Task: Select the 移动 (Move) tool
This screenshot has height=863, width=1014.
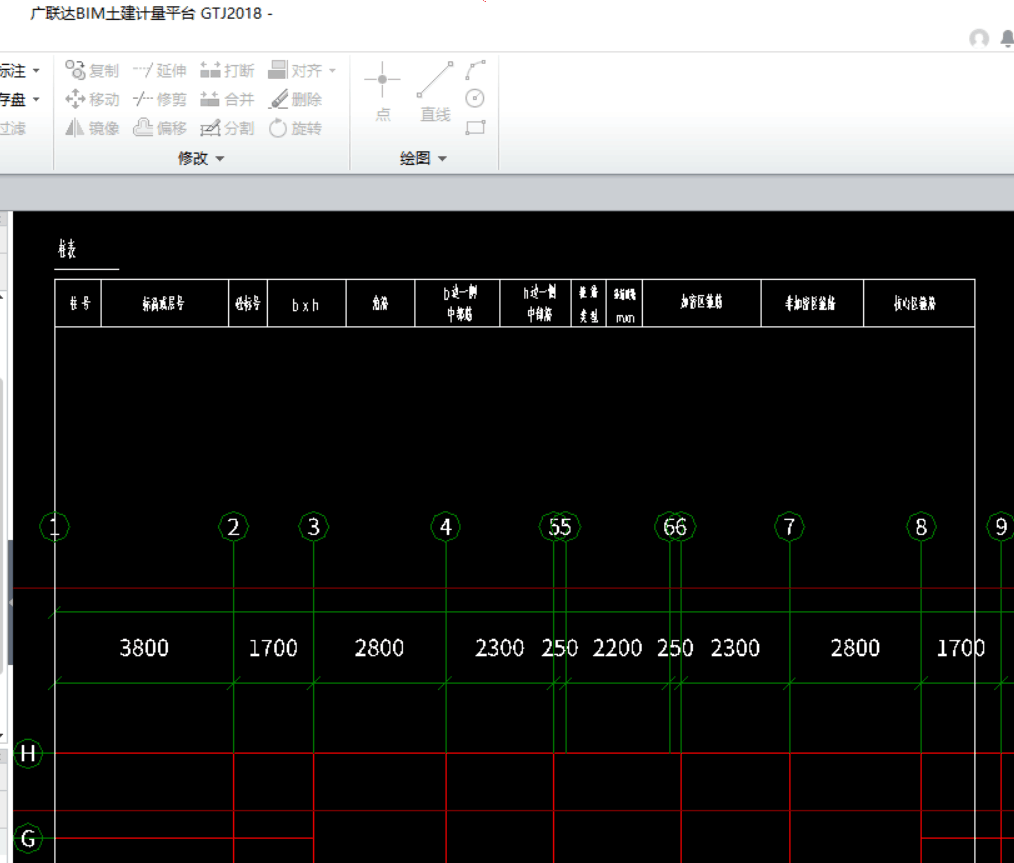Action: pyautogui.click(x=92, y=99)
